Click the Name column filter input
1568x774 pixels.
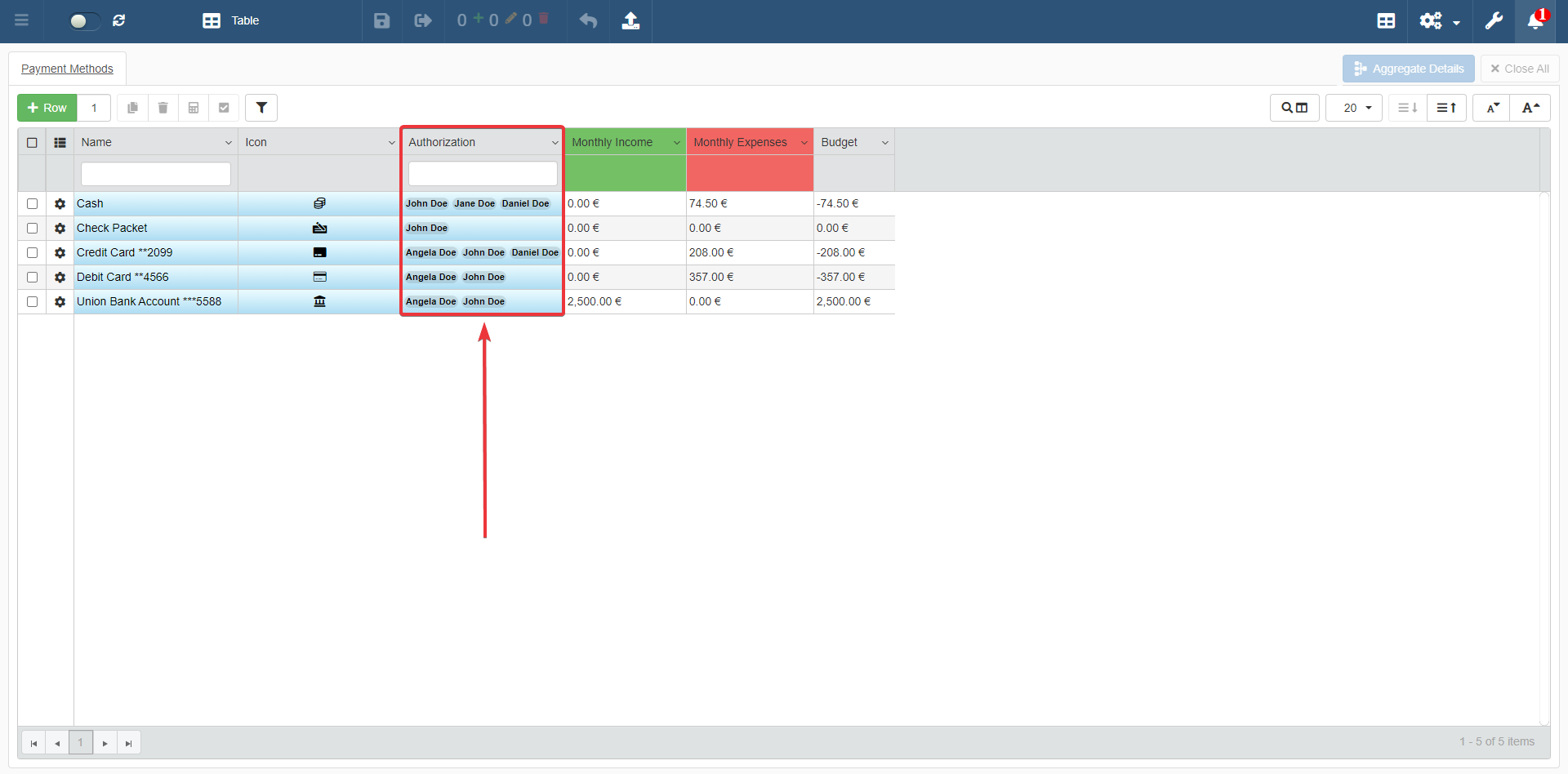155,174
